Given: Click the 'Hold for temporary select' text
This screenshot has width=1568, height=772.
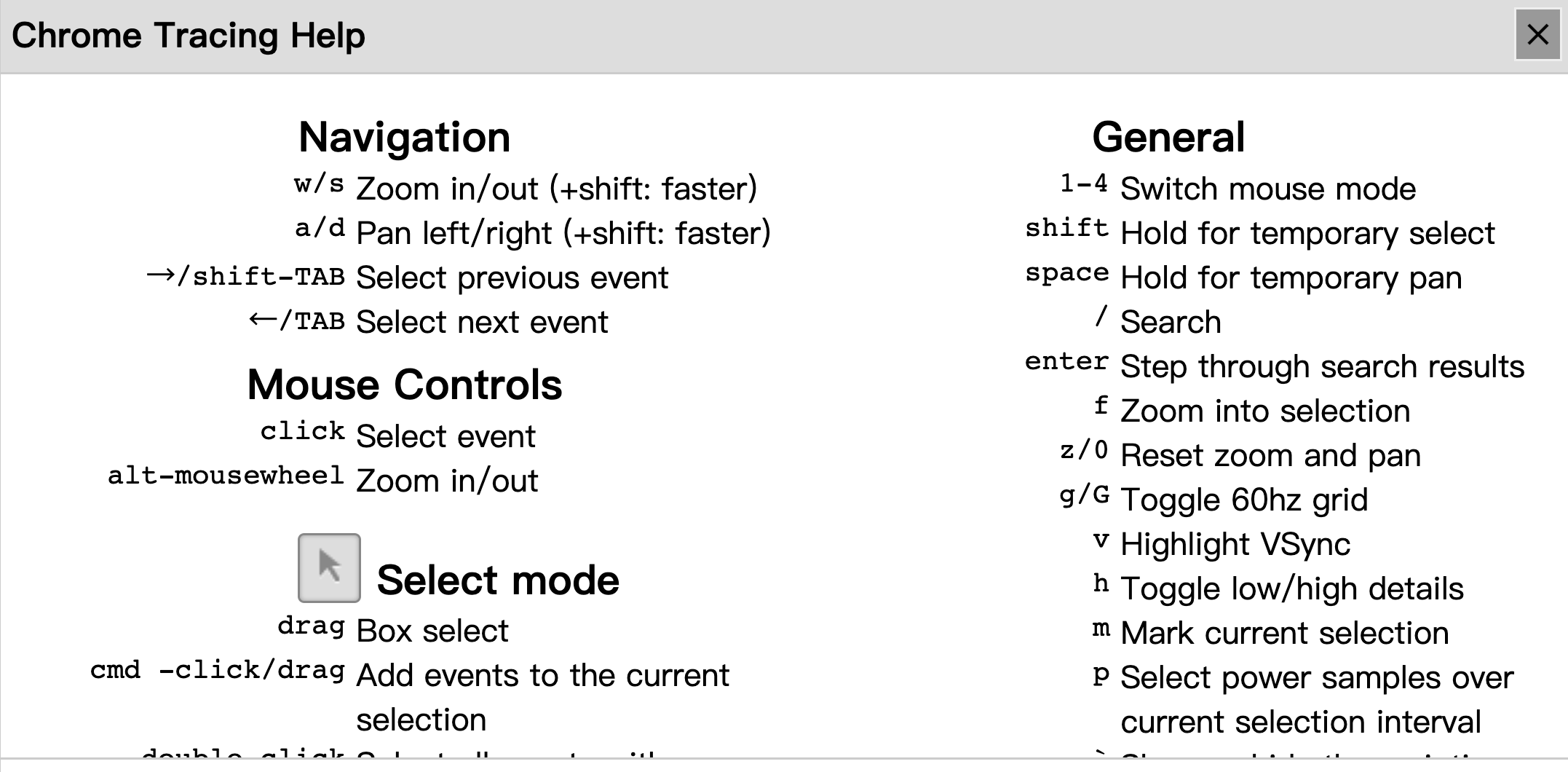Looking at the screenshot, I should [1307, 234].
